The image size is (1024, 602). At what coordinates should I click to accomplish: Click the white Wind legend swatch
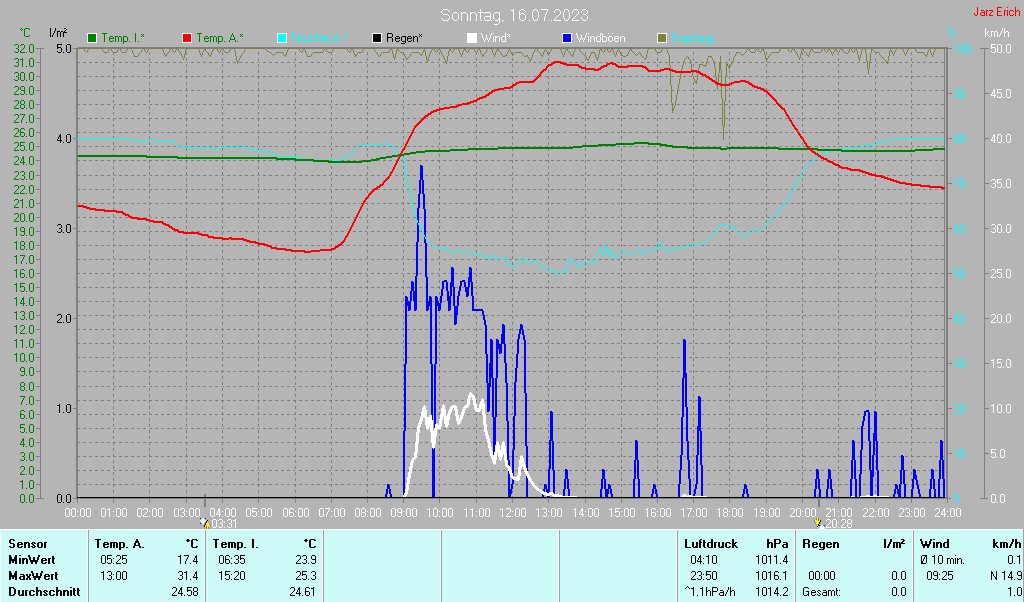[472, 39]
